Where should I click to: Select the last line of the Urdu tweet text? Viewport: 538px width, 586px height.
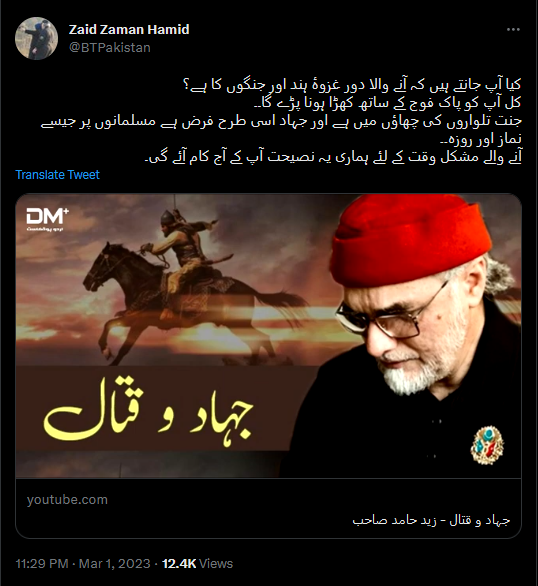[333, 157]
